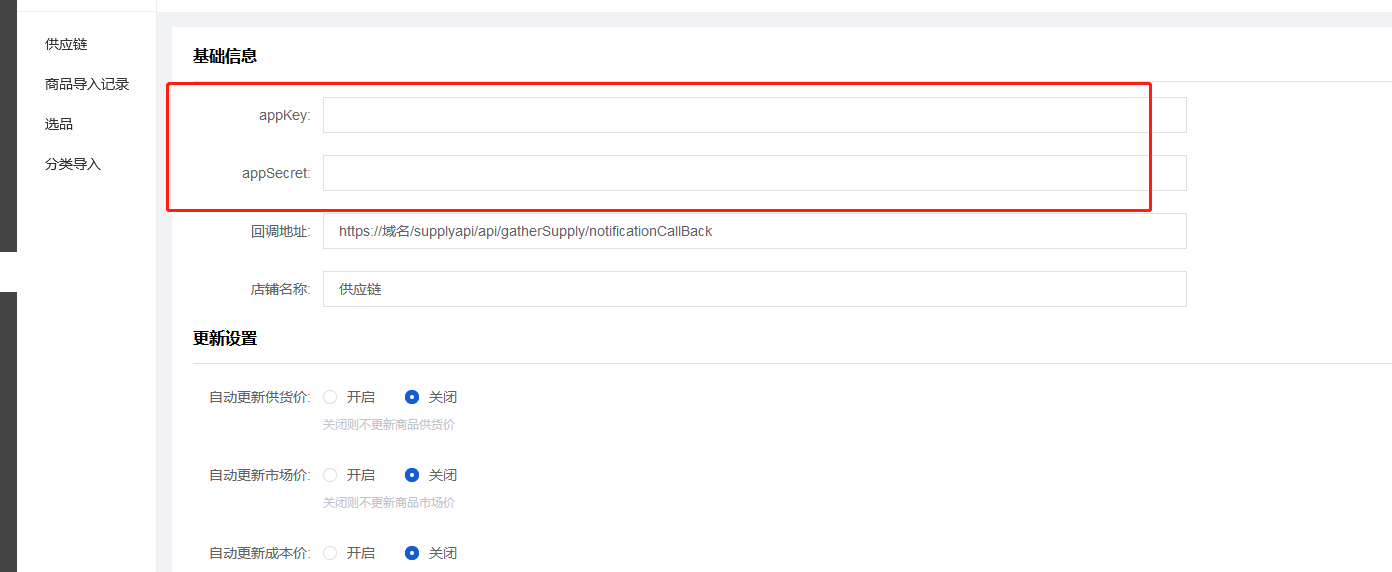
Task: Click the 自动更新市场价: label
Action: point(260,475)
